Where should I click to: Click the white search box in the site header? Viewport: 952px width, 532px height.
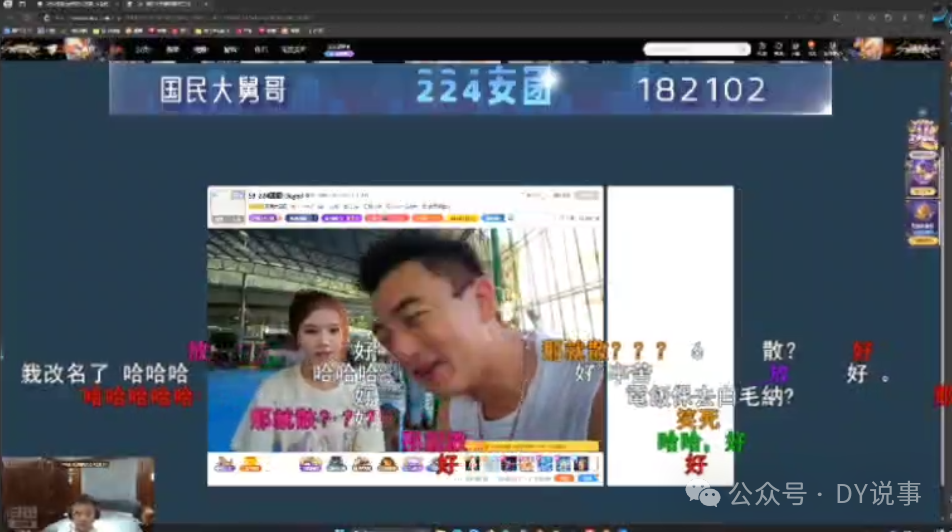696,49
